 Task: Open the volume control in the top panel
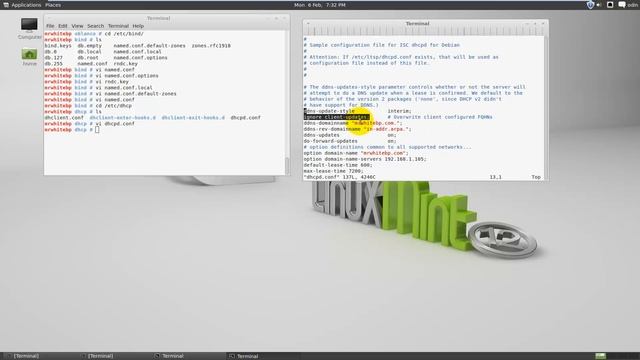pyautogui.click(x=599, y=5)
